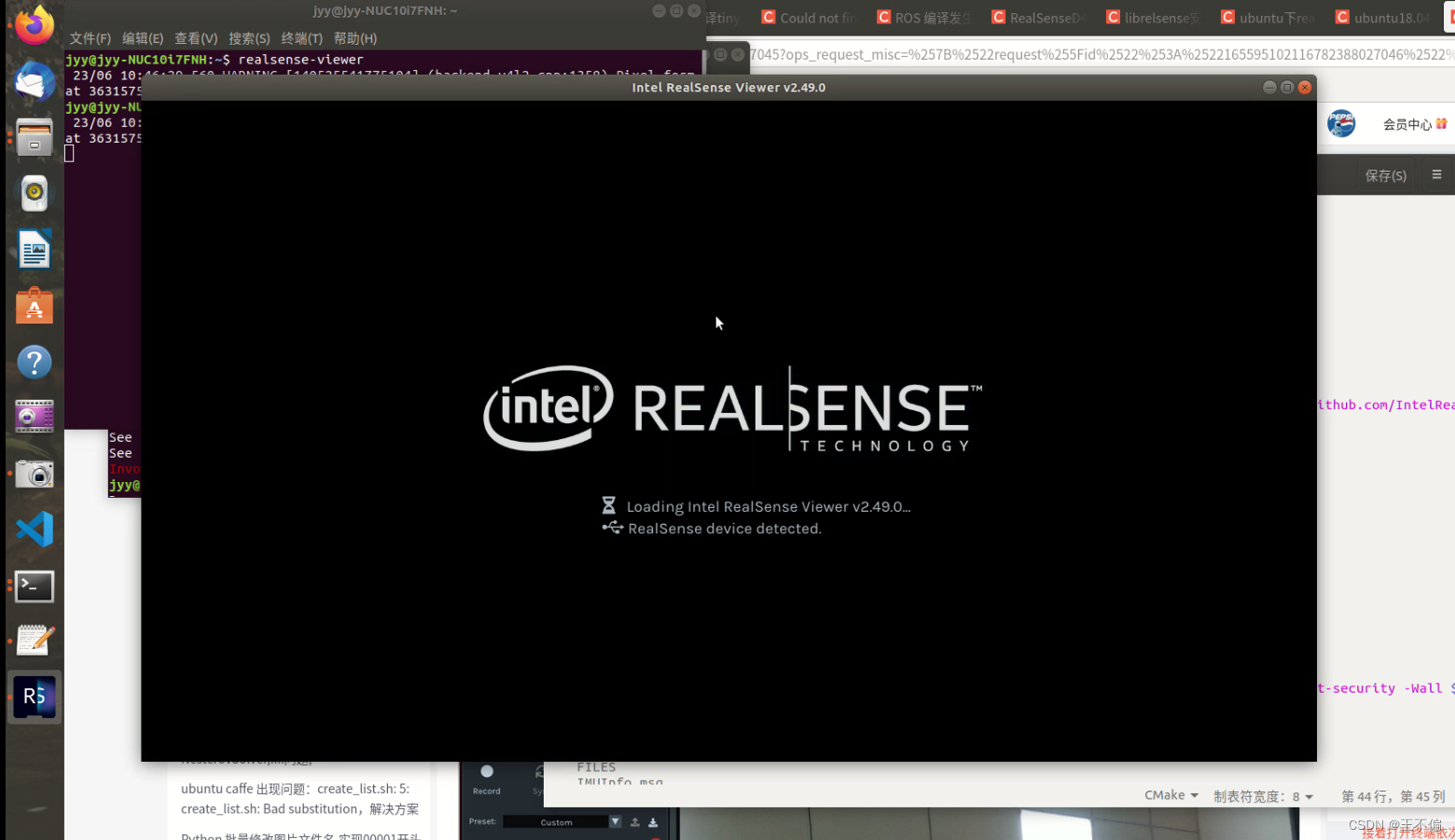Screen dimensions: 1455x840
Task: Open the 编辑(E) terminal menu
Action: (143, 38)
